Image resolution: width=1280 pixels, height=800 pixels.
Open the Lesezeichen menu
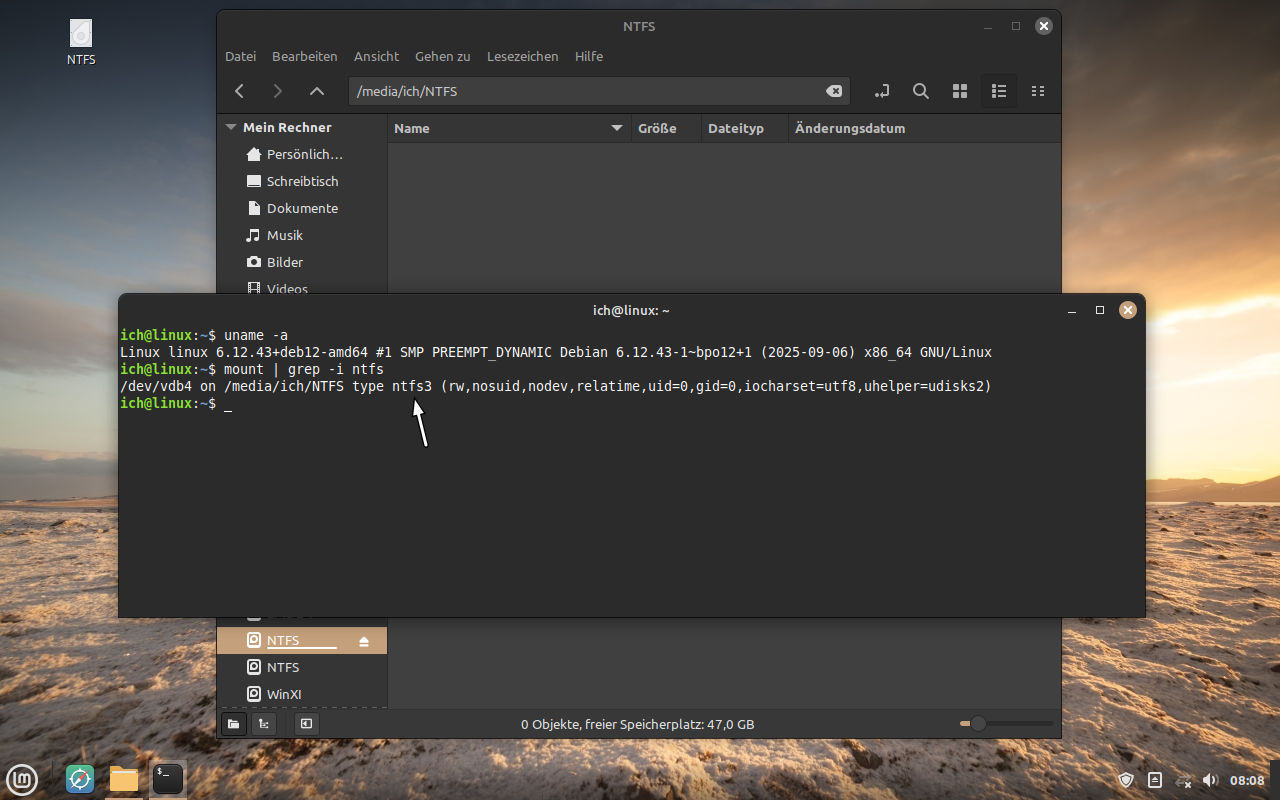click(x=523, y=57)
